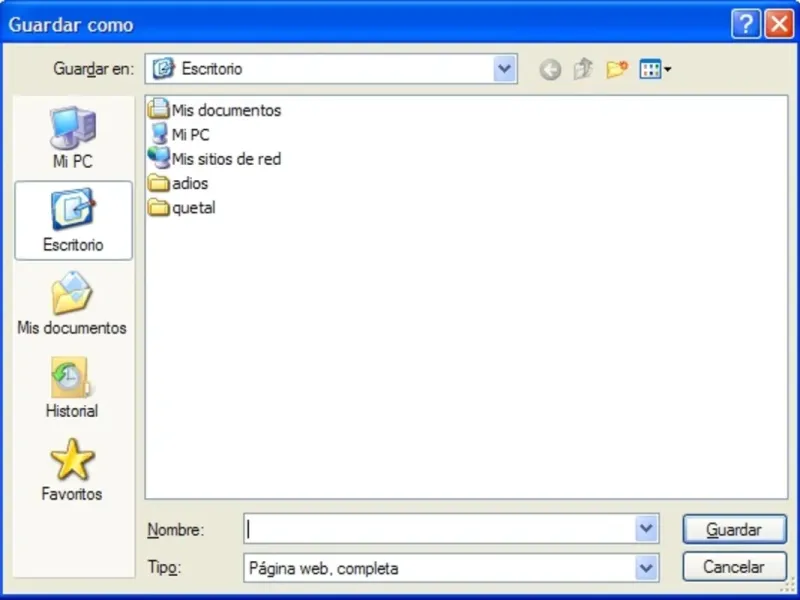This screenshot has height=600, width=800.
Task: Expand the Nombre filename dropdown arrow
Action: pyautogui.click(x=646, y=529)
